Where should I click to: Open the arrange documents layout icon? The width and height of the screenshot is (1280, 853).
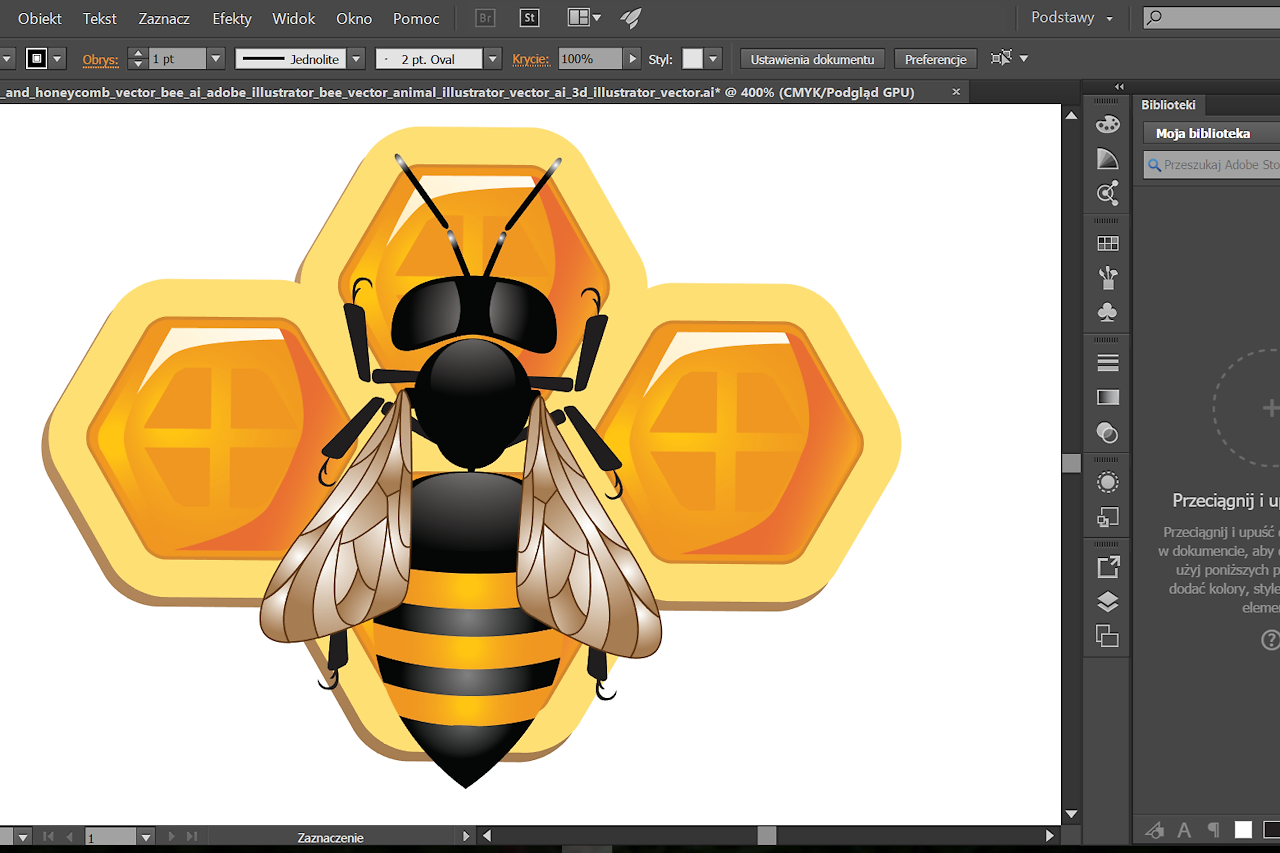[x=584, y=18]
